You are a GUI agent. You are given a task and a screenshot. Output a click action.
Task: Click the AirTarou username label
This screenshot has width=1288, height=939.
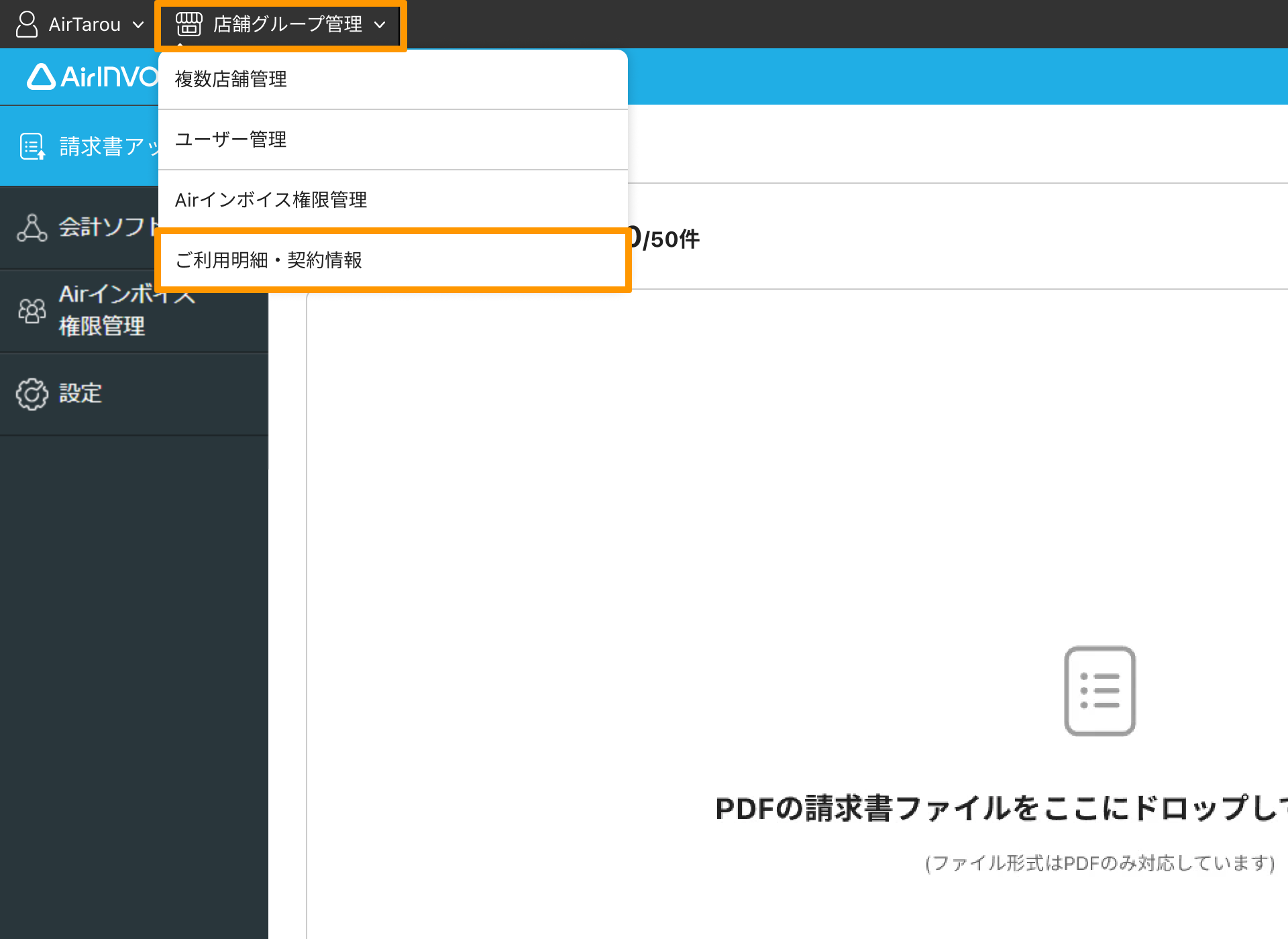(x=85, y=25)
